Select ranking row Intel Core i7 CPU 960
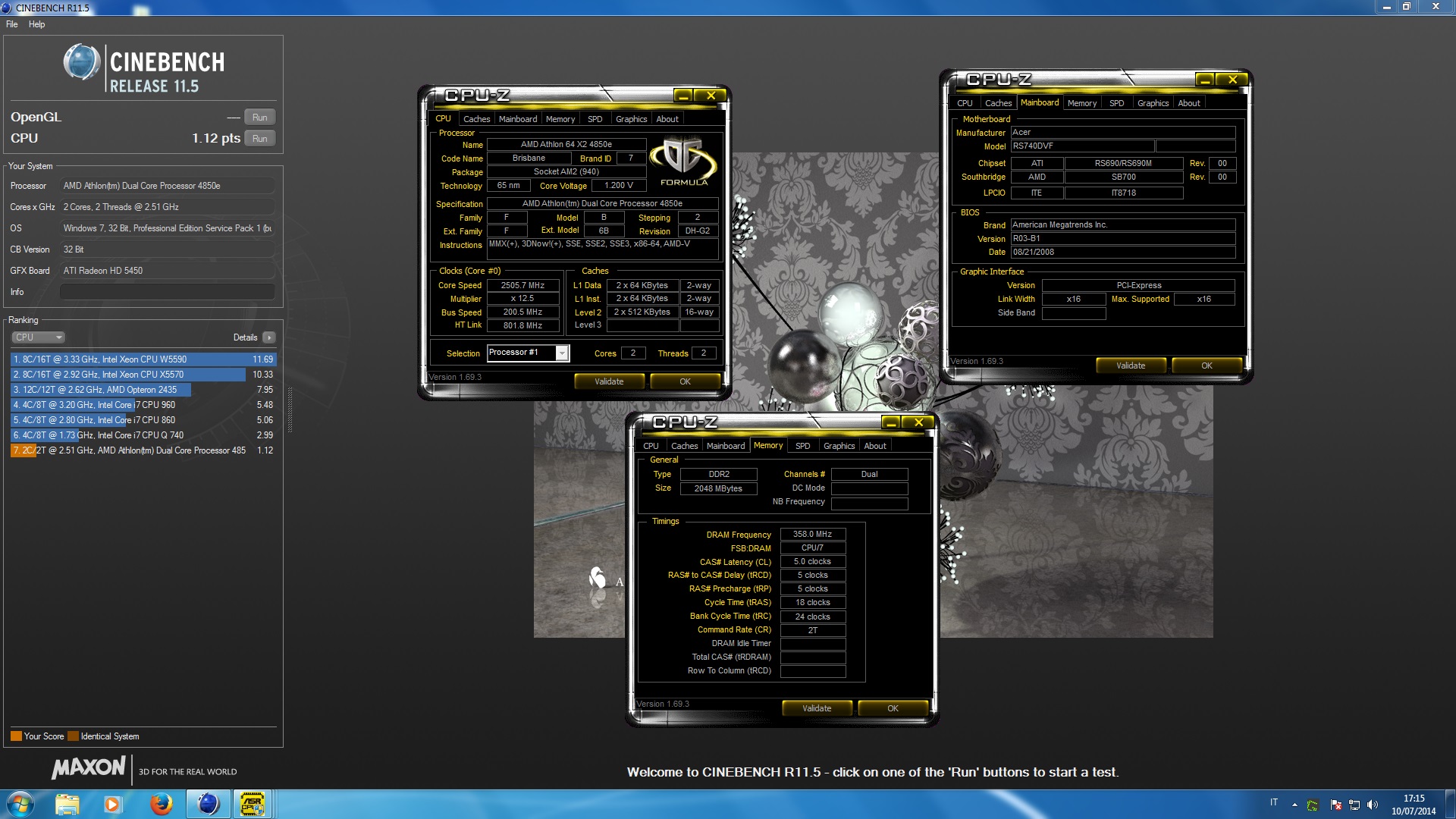Screen dimensions: 1456x819 (143, 405)
